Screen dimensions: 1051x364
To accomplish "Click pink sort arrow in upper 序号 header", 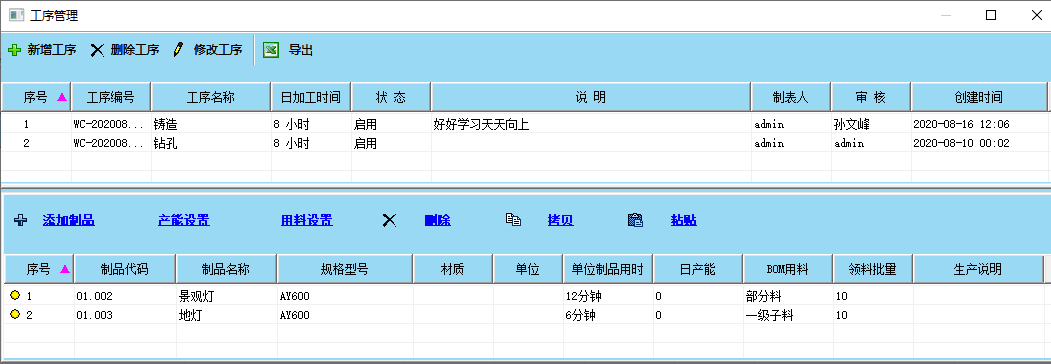I will click(62, 97).
